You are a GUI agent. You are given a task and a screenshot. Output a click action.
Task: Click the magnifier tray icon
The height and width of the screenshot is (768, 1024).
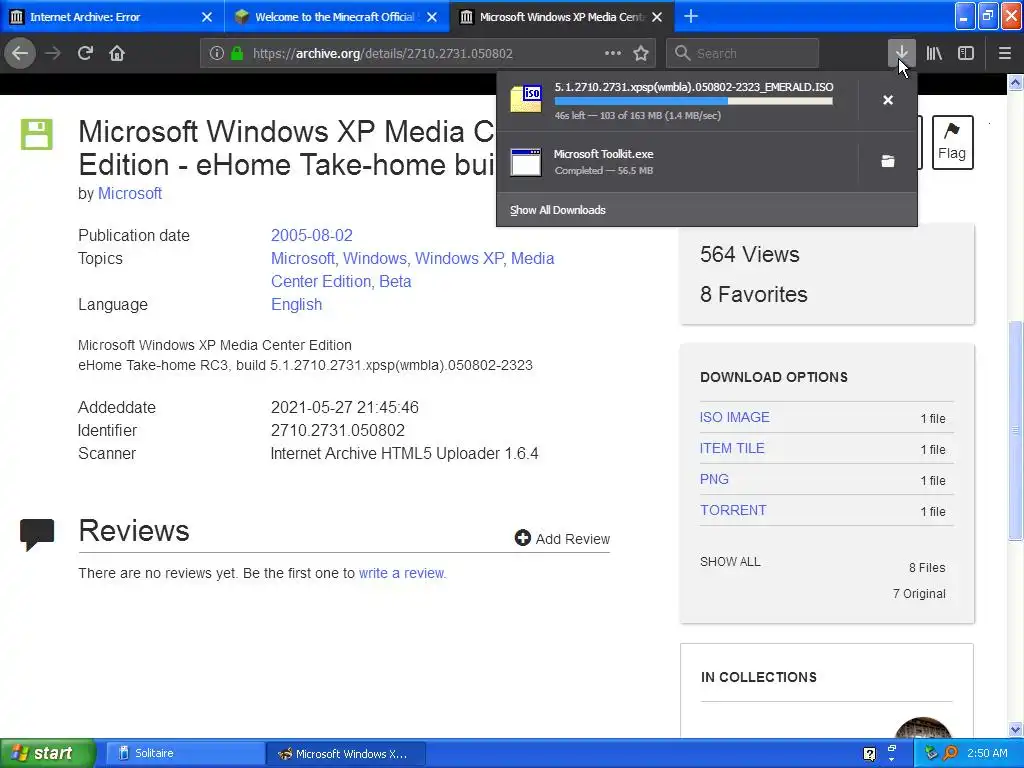(950, 753)
